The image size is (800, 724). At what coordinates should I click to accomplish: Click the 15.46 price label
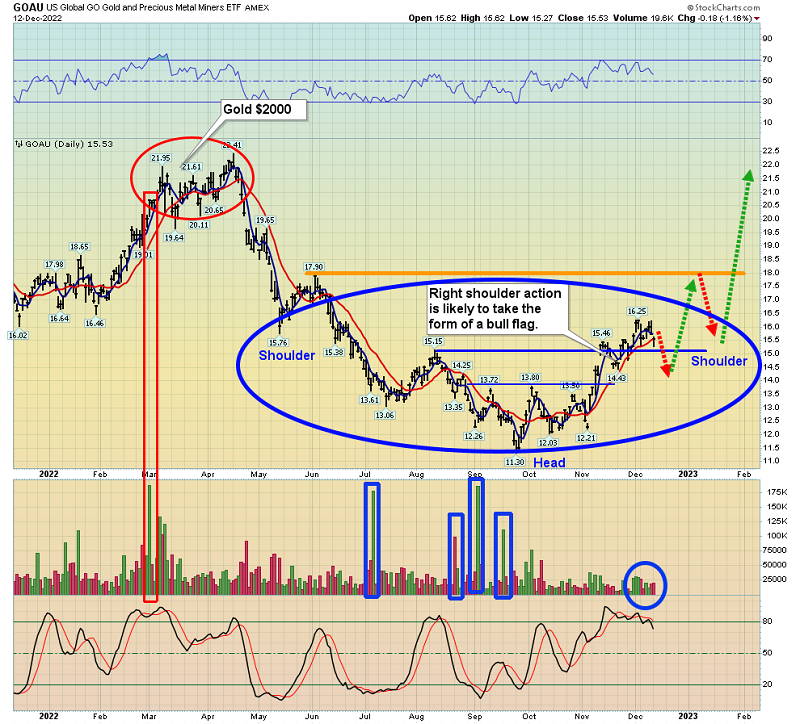point(601,333)
